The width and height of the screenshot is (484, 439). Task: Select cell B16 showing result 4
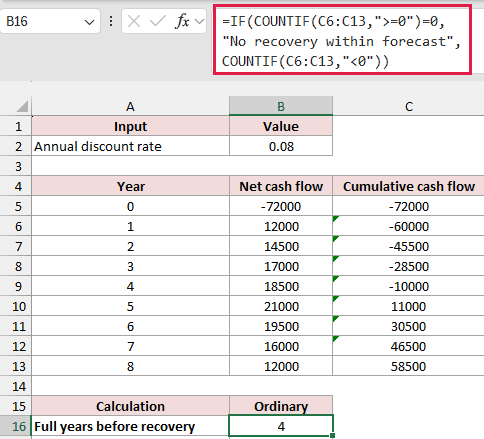[x=281, y=426]
